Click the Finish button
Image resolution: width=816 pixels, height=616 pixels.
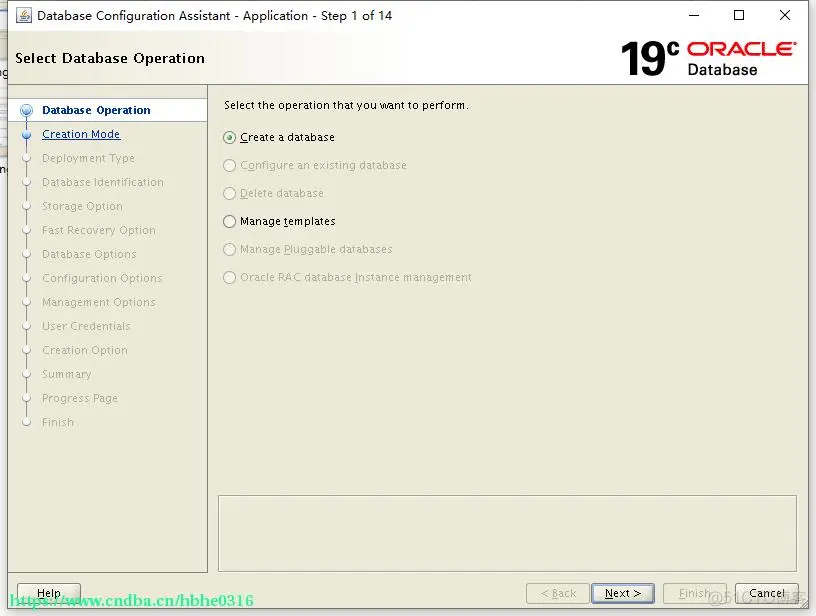pyautogui.click(x=694, y=593)
